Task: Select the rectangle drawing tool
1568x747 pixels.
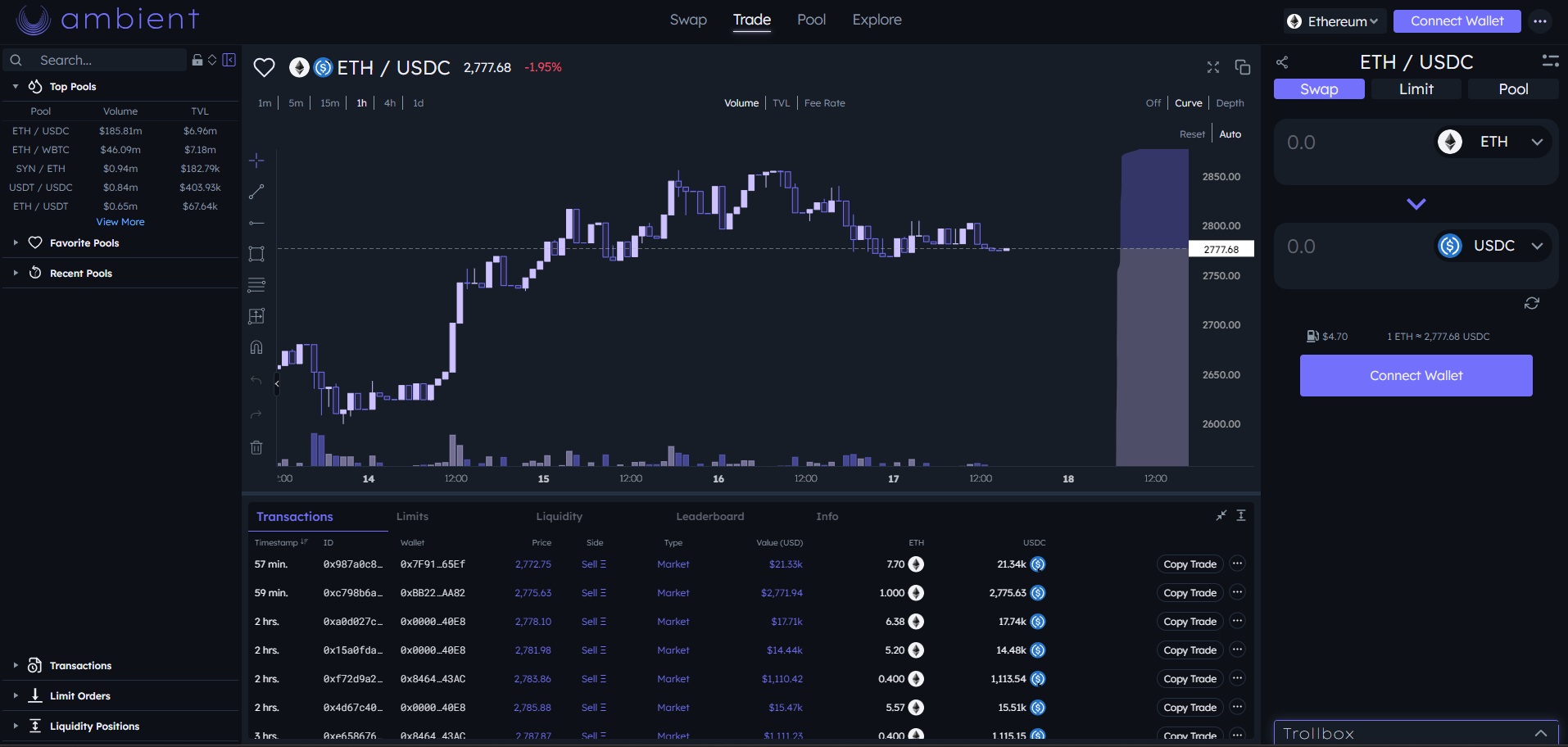Action: 256,254
